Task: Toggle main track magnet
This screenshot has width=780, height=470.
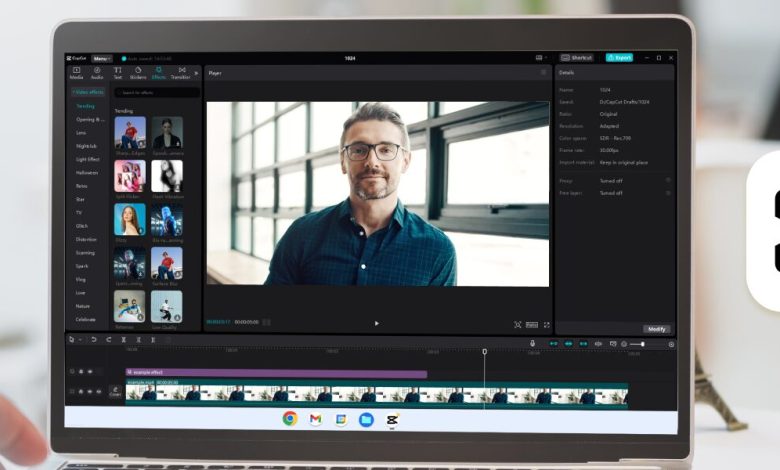Action: [553, 344]
